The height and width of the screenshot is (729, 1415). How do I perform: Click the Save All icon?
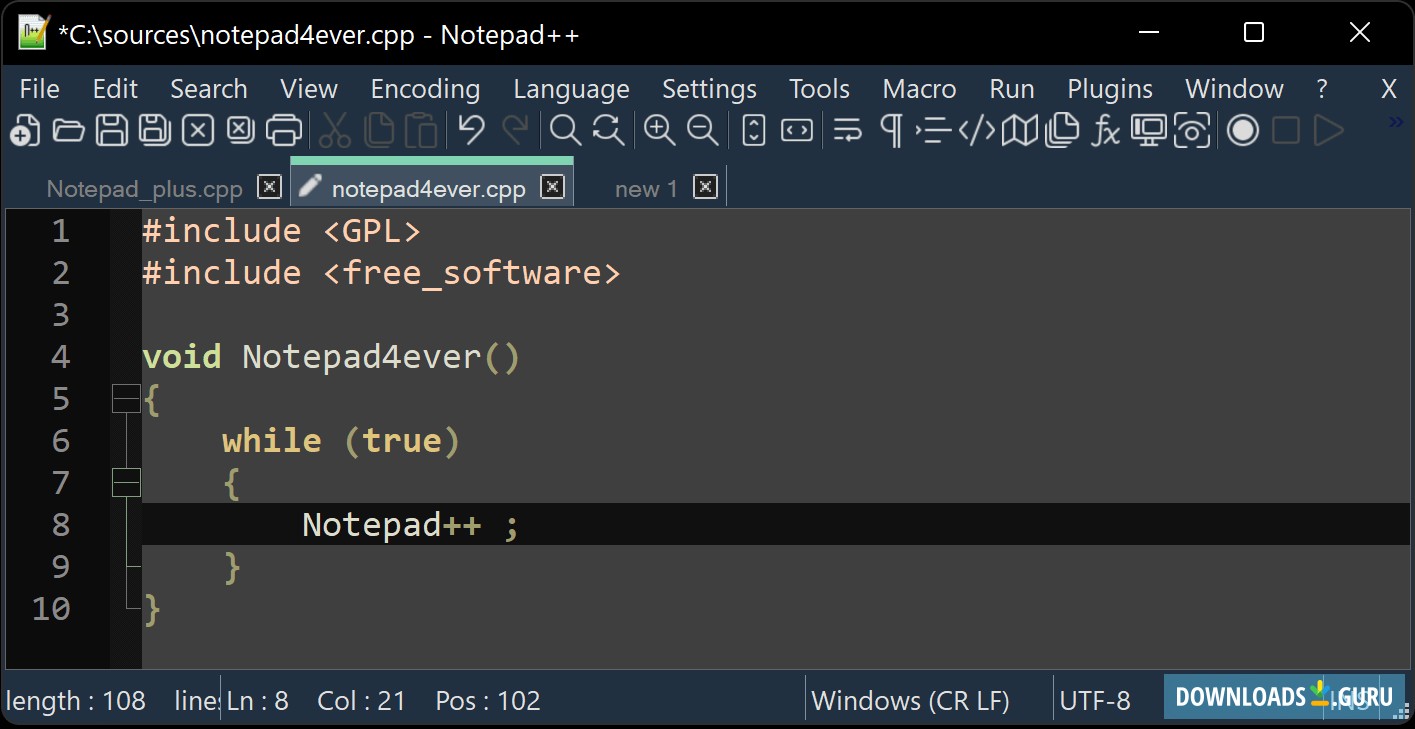tap(154, 131)
